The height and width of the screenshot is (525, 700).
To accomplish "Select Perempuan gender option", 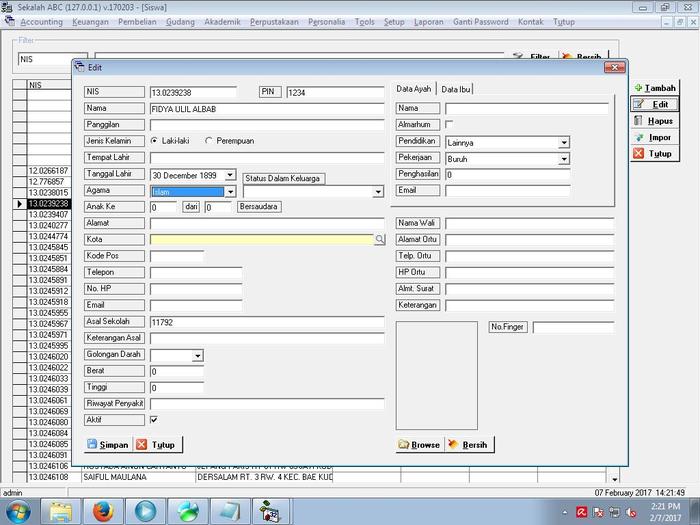I will click(x=209, y=141).
